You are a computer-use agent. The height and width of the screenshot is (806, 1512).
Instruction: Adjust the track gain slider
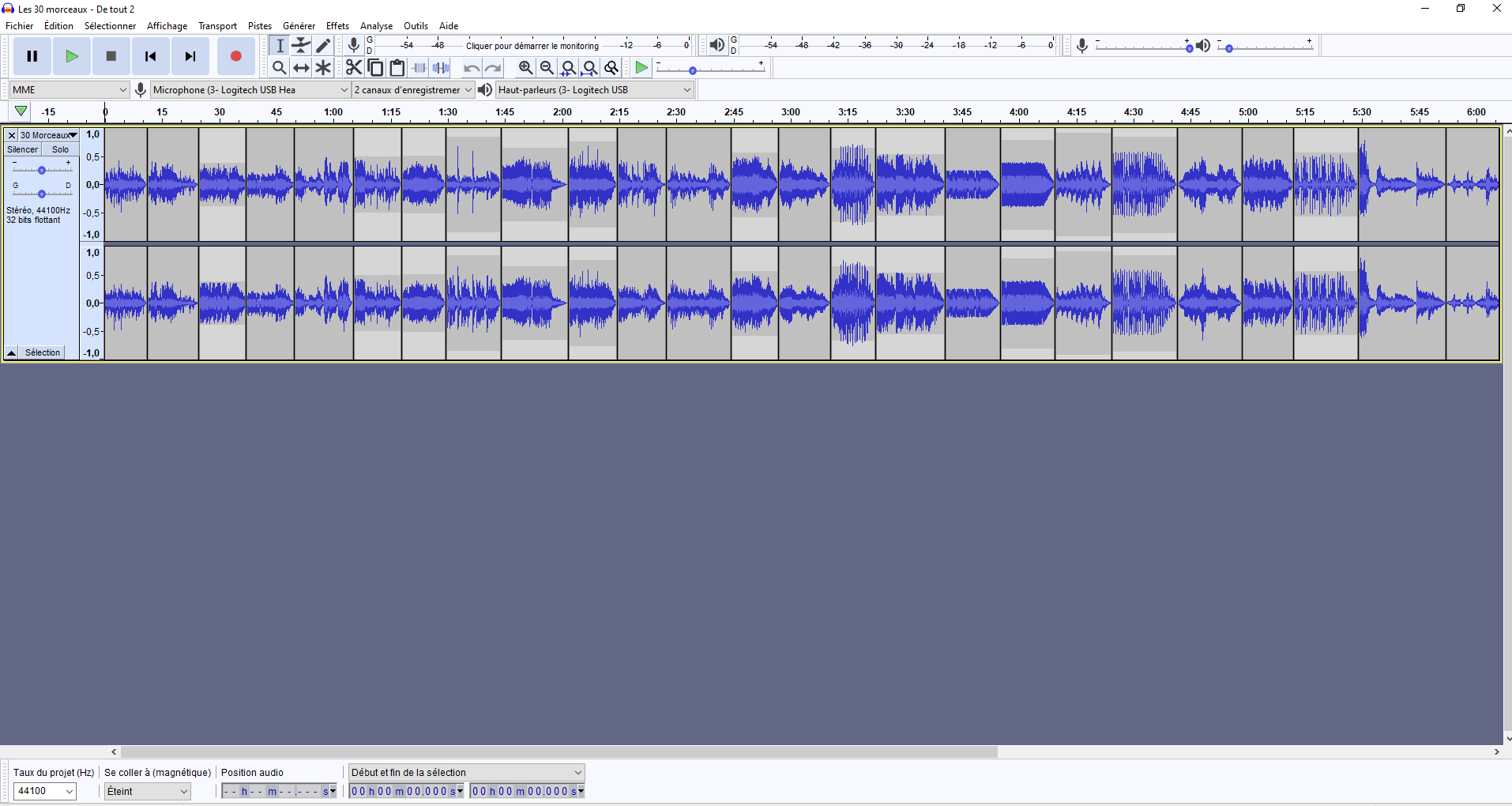pyautogui.click(x=42, y=170)
